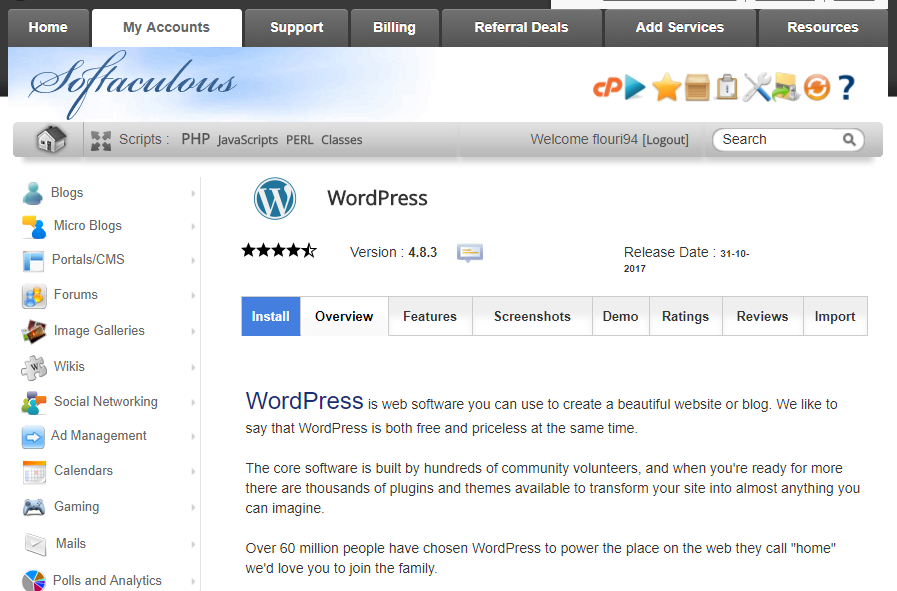
Task: Click the Classes link
Action: click(x=342, y=140)
